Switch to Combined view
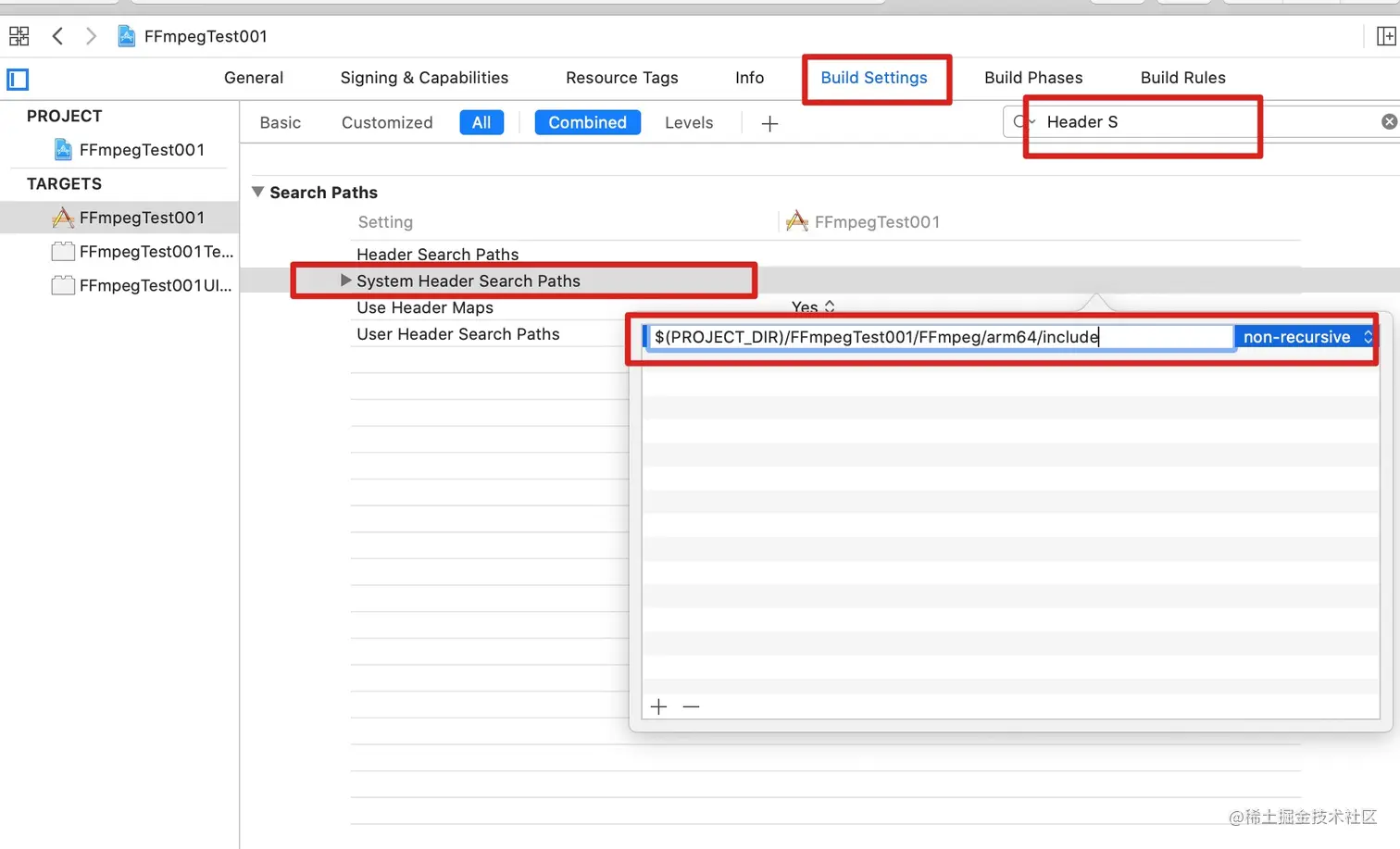 (588, 122)
